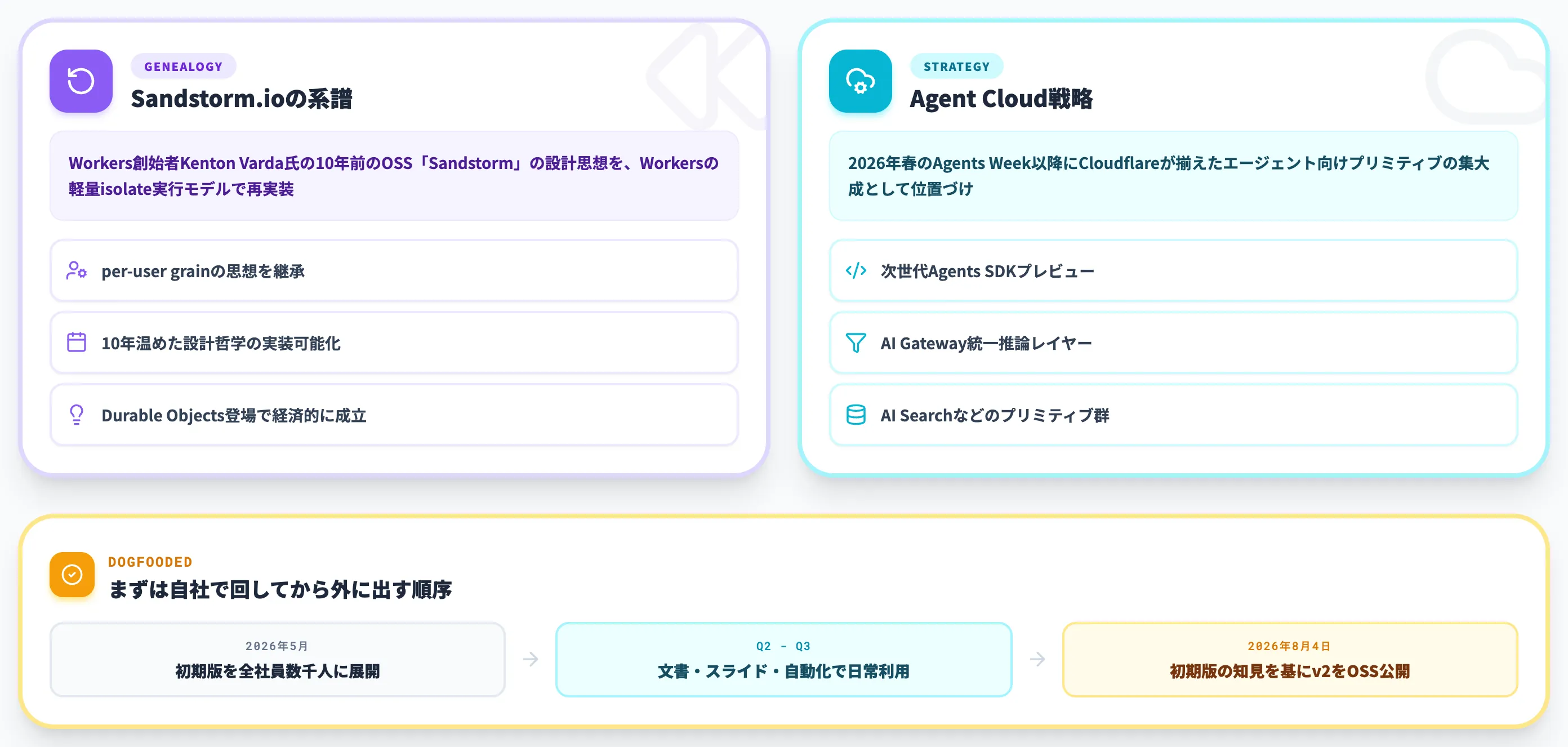Viewport: 1568px width, 747px height.
Task: Open the AI Gateway統一推論レイヤー row
Action: pos(1173,343)
